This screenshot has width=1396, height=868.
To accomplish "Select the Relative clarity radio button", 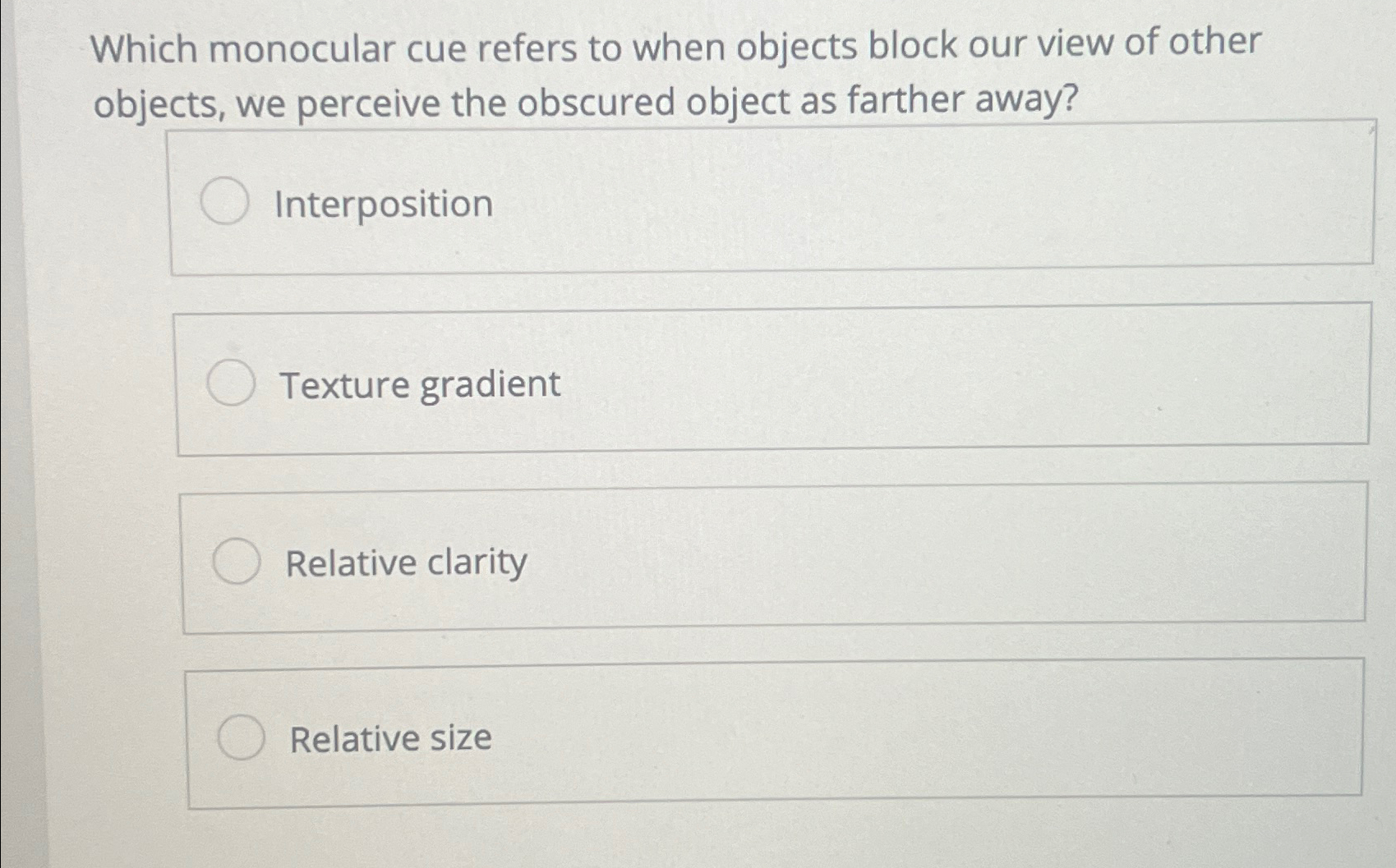I will (237, 563).
